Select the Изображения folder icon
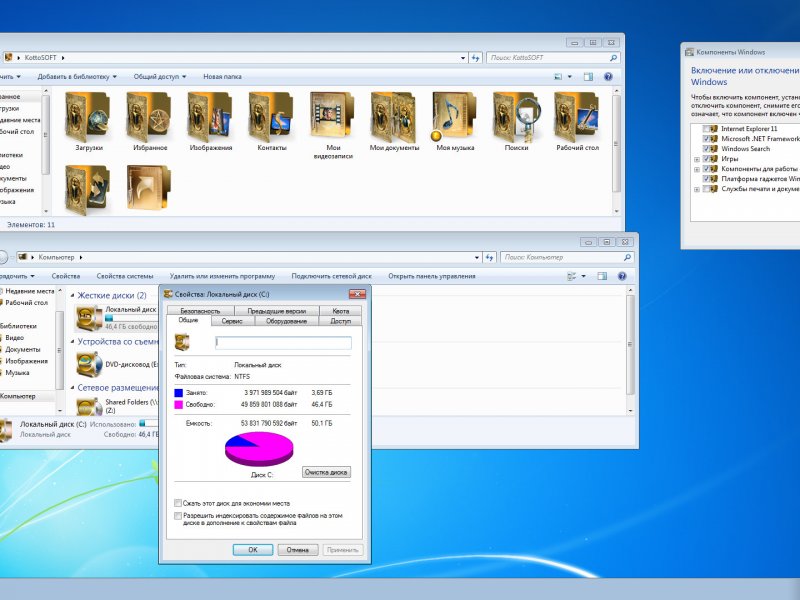The image size is (800, 600). click(x=210, y=117)
